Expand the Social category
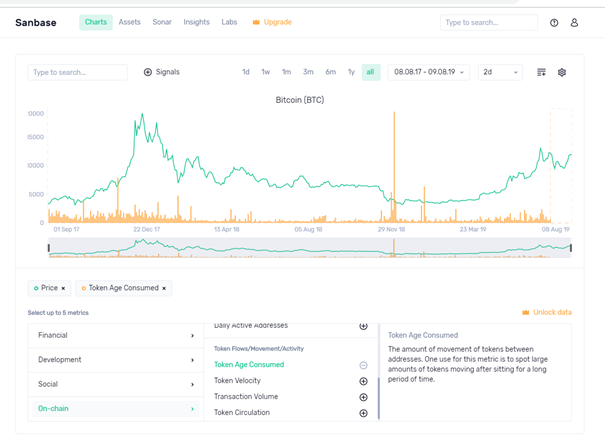The height and width of the screenshot is (441, 605). point(116,384)
